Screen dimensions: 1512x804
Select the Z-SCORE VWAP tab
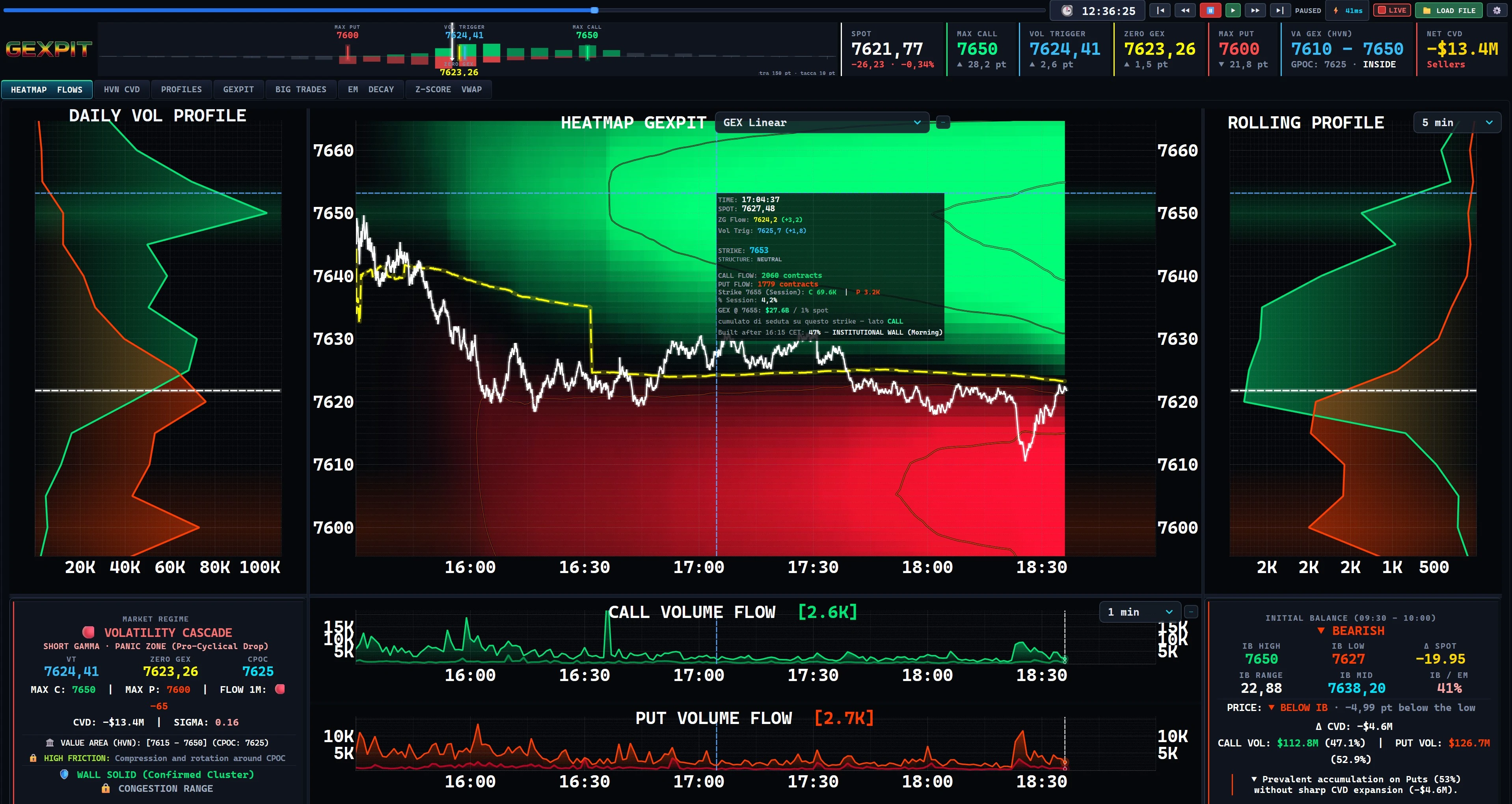click(x=449, y=90)
